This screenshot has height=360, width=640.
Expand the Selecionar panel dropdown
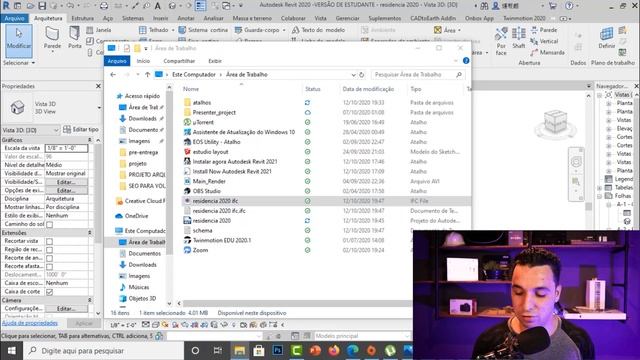click(x=19, y=63)
